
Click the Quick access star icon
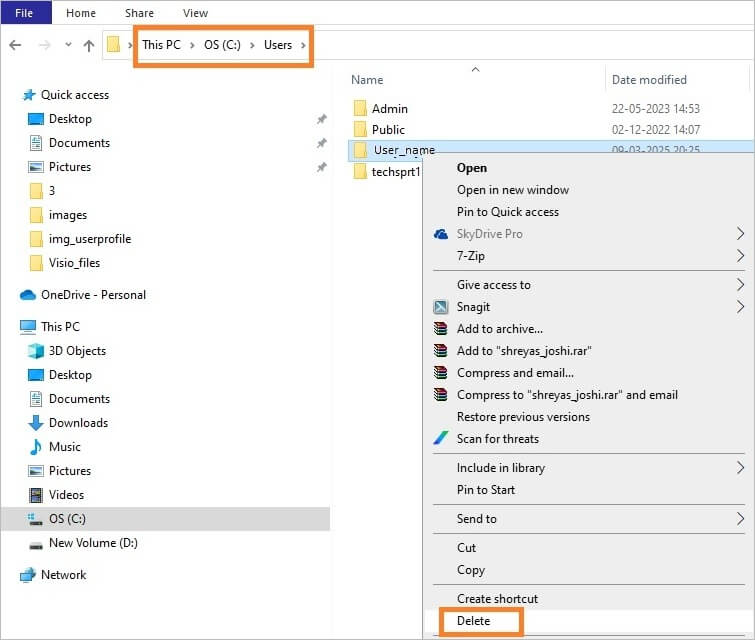click(29, 95)
